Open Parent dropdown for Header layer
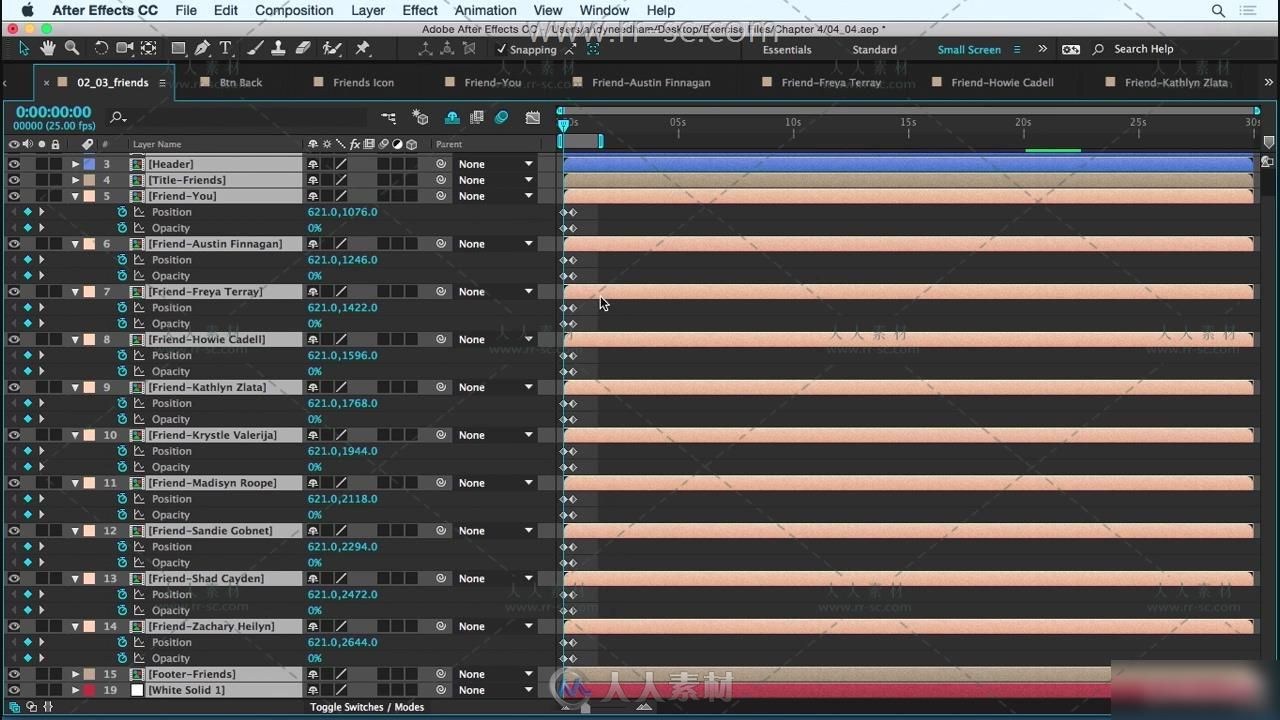The image size is (1280, 720). [x=496, y=164]
